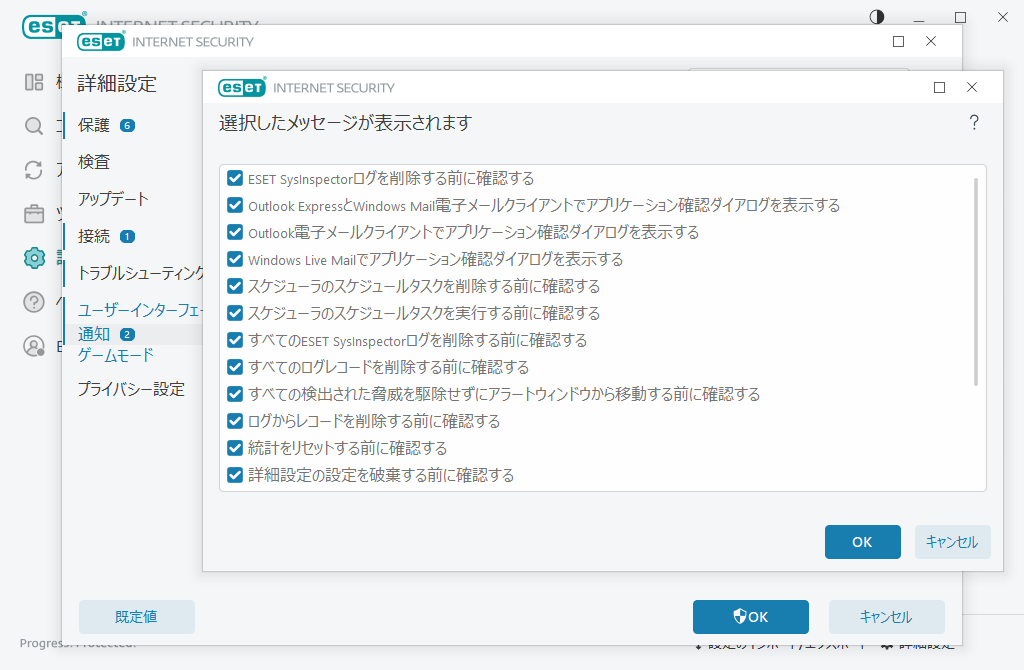Uncheck スケジュールタスクを実行する前に確認する
Image resolution: width=1024 pixels, height=670 pixels.
tap(235, 313)
